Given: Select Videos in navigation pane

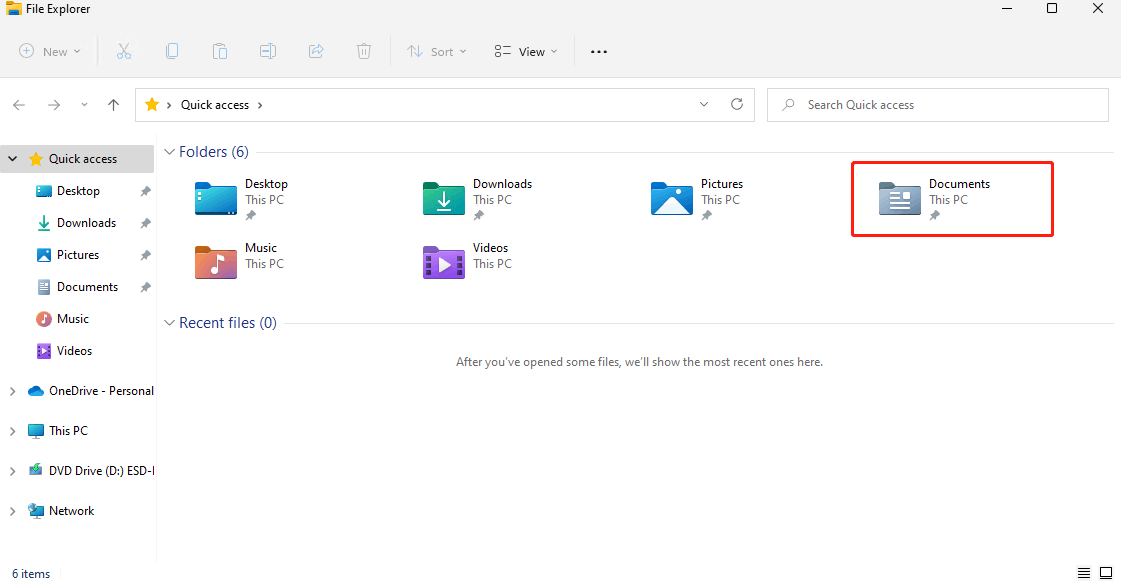Looking at the screenshot, I should 74,351.
